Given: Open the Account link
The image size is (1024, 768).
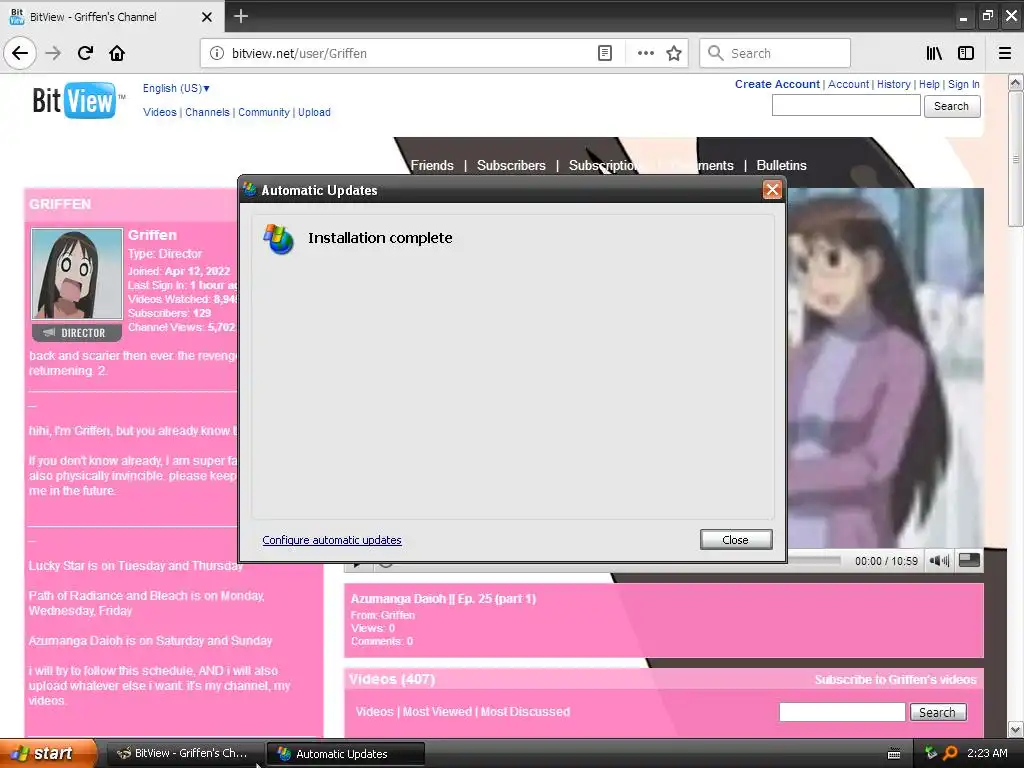Looking at the screenshot, I should pyautogui.click(x=848, y=84).
